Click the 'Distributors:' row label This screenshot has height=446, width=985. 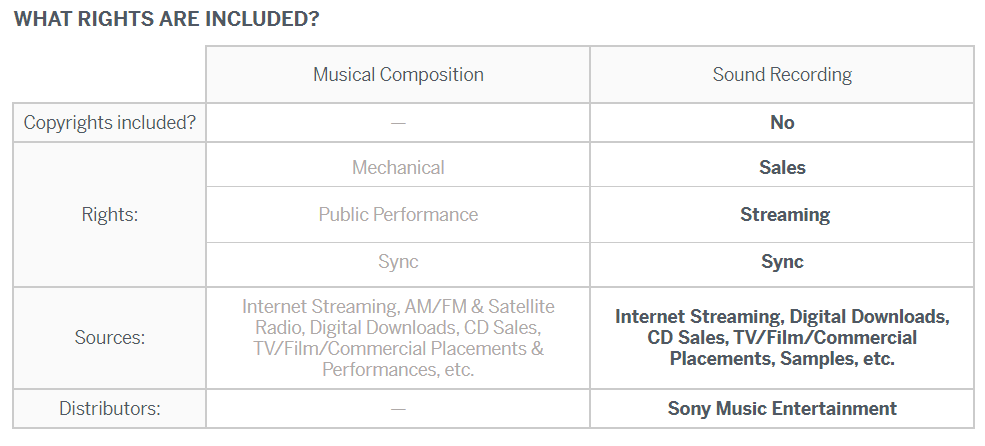(110, 408)
